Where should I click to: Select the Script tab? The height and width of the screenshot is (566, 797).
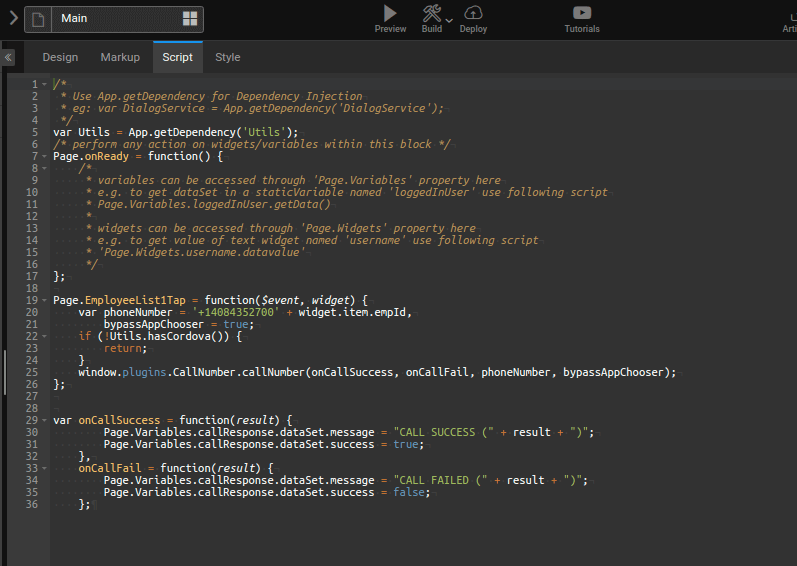(178, 57)
